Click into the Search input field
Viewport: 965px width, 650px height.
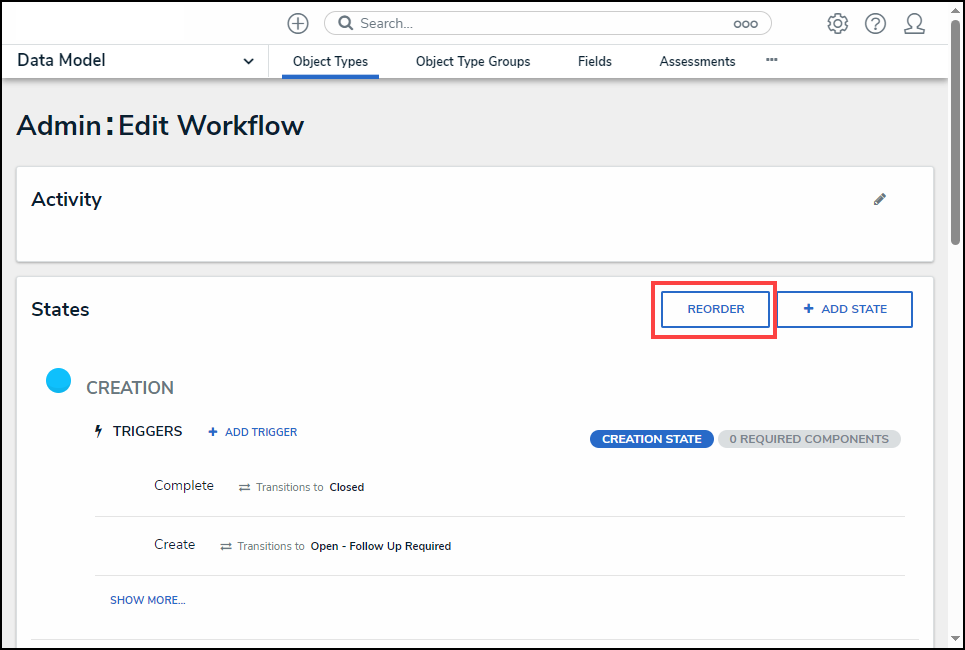pos(540,23)
